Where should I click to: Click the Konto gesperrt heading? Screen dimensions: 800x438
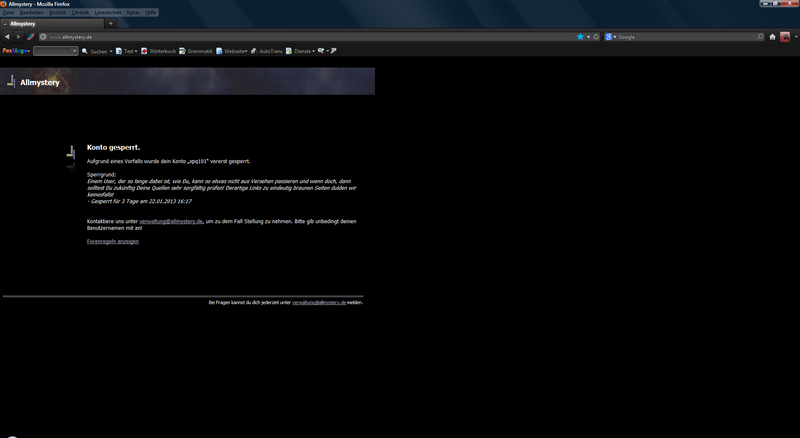coord(113,148)
